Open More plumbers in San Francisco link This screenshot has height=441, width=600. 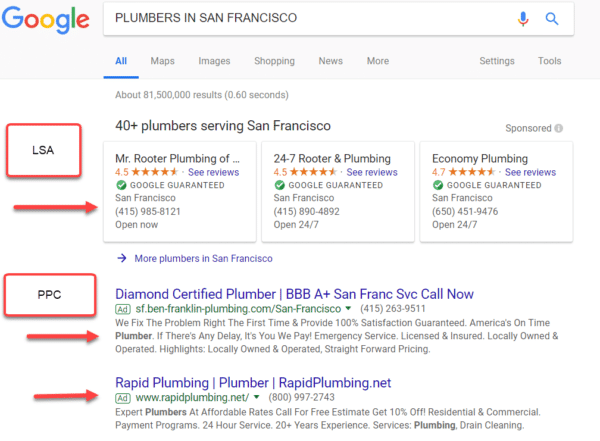[x=203, y=258]
